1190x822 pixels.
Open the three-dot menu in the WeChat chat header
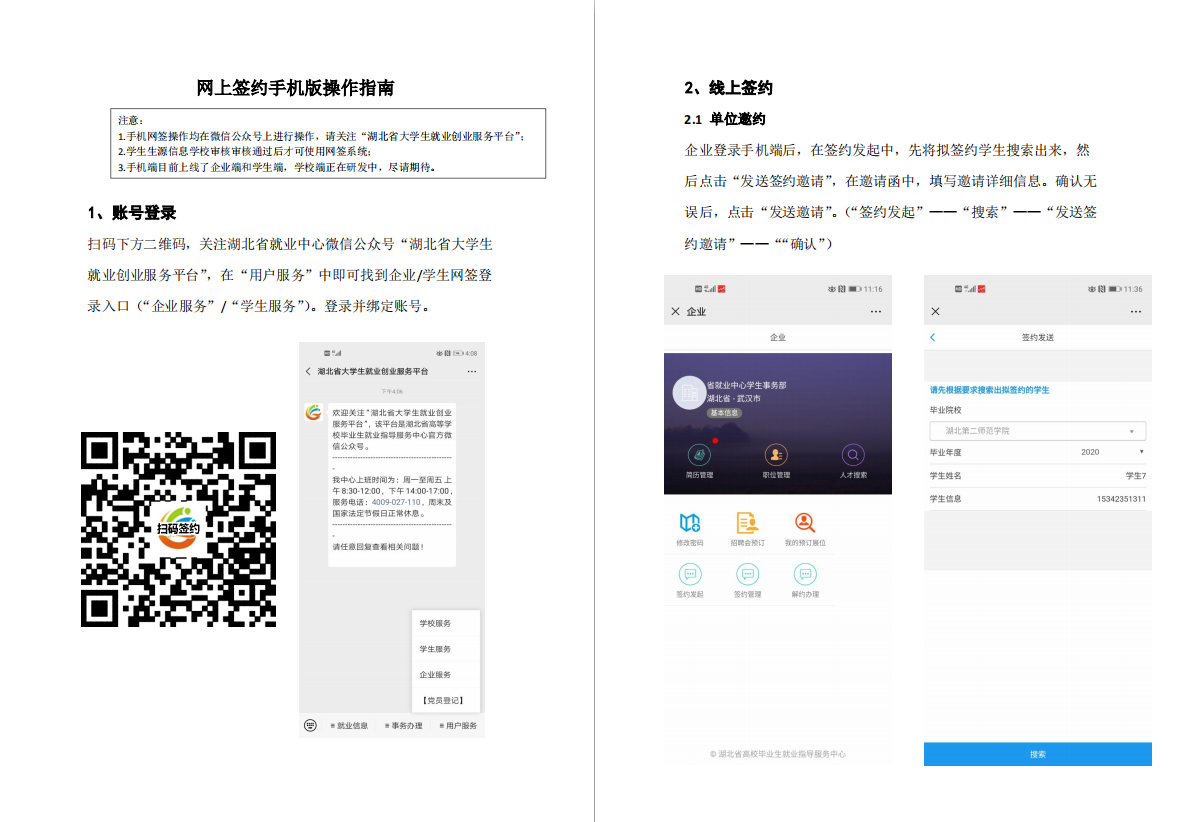point(471,372)
